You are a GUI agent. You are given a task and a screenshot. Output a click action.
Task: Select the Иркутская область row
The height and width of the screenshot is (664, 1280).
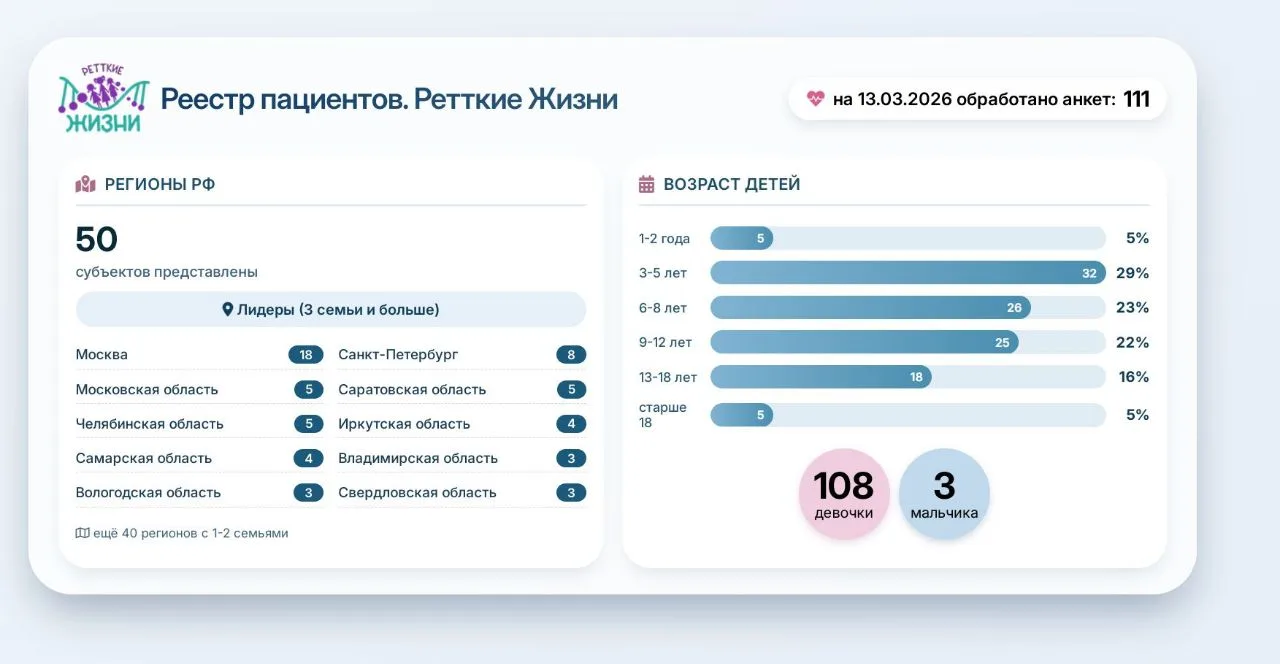click(462, 424)
